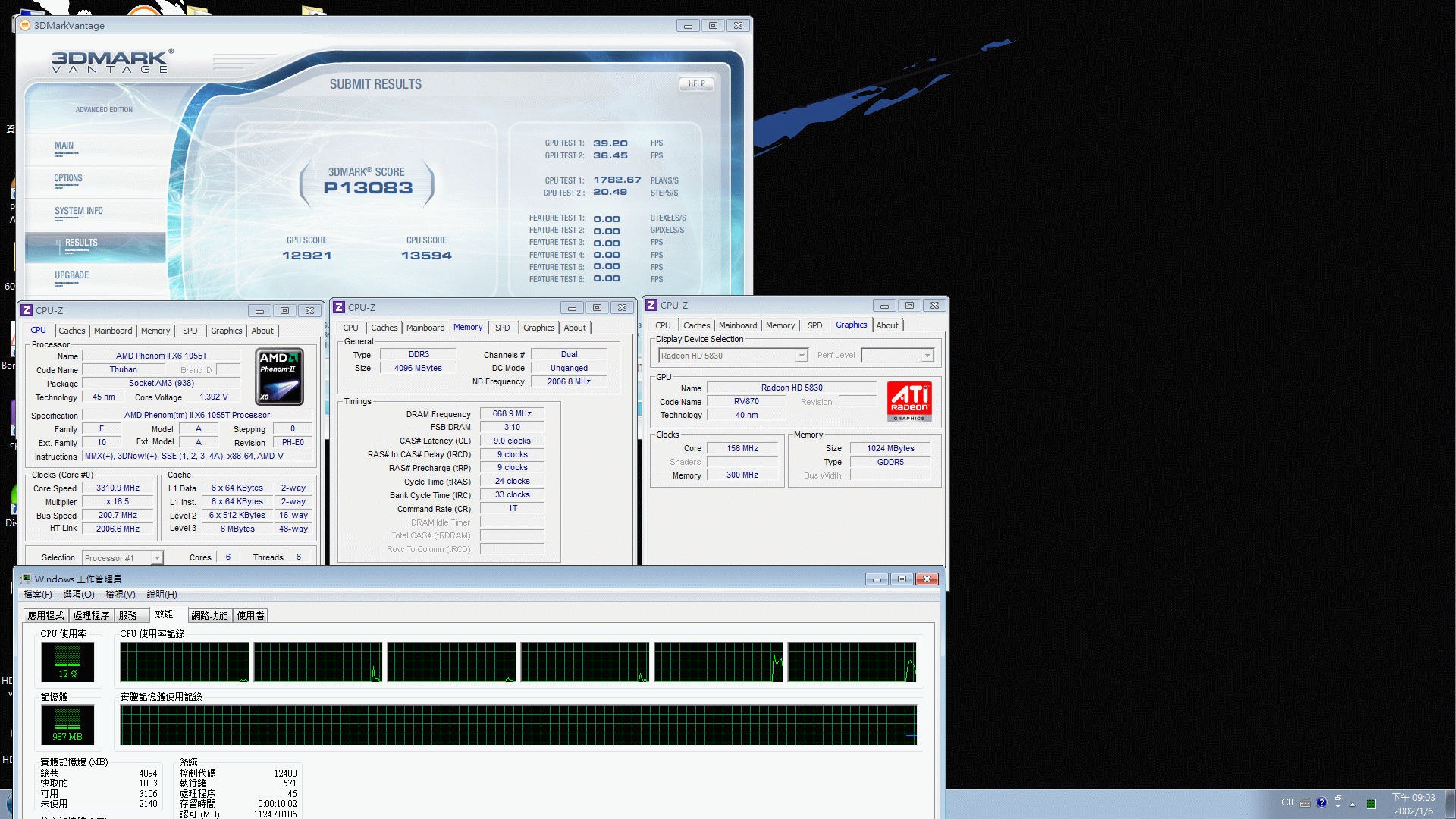Click the graphics memory Type field GDDR5
The image size is (1456, 819).
tap(890, 462)
